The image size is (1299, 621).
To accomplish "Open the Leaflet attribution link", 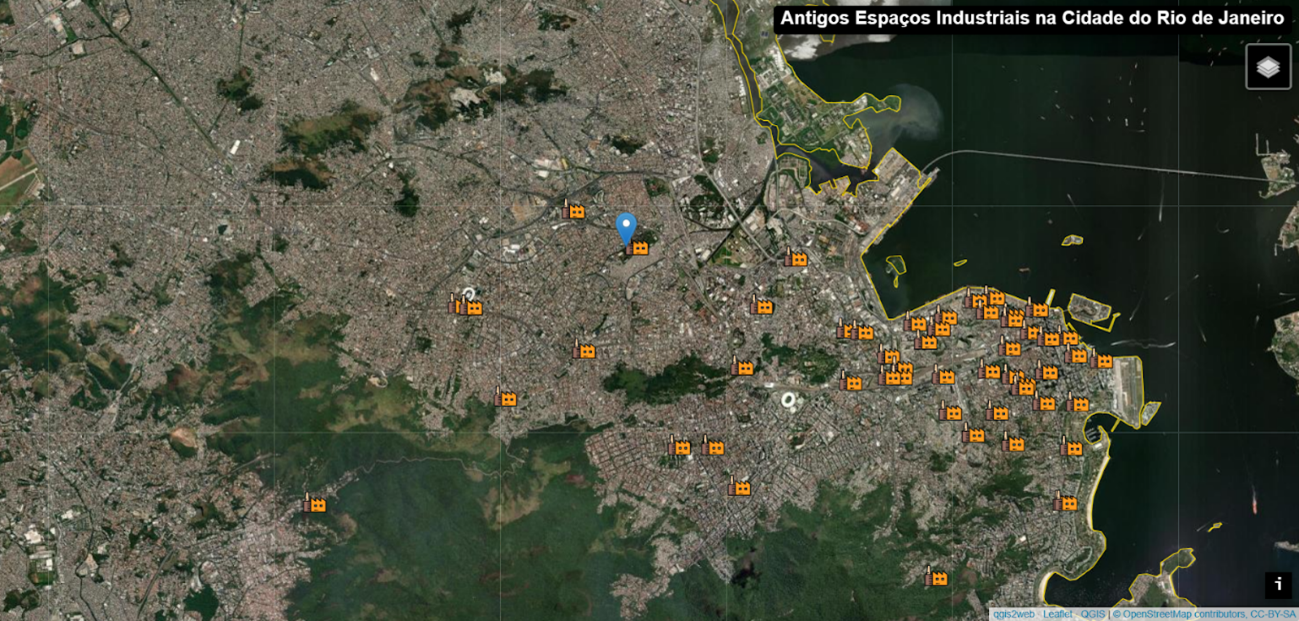I will 1059,614.
